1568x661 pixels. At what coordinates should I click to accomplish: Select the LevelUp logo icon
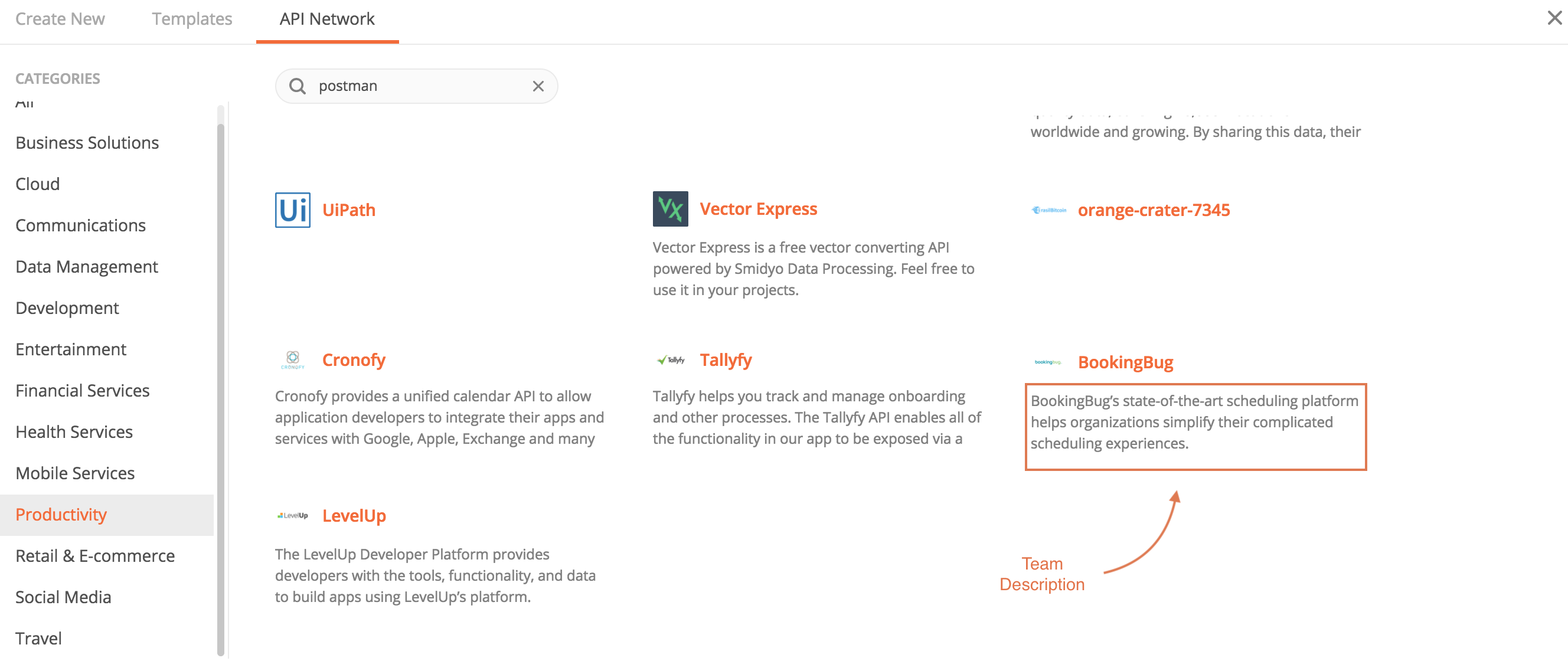[292, 515]
